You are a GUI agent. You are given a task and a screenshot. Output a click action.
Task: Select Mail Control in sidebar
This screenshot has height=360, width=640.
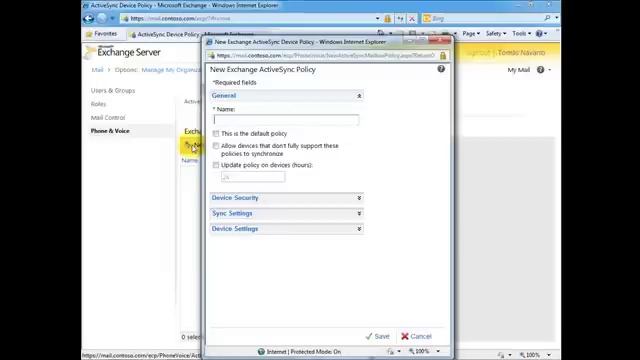tap(108, 118)
